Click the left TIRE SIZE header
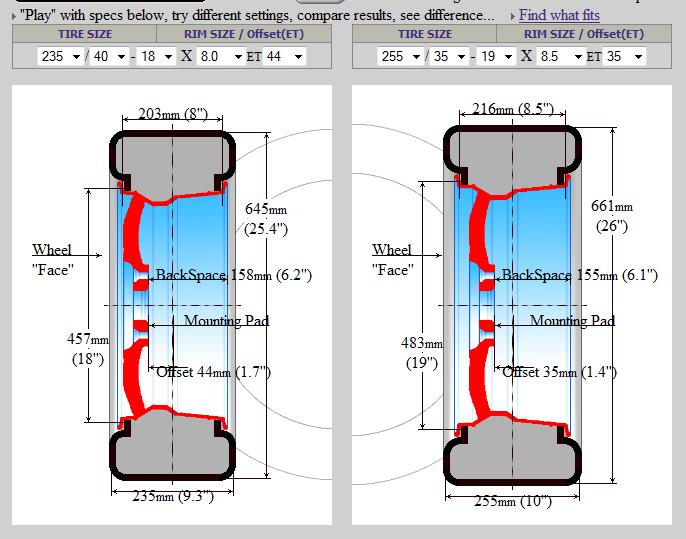 [84, 34]
